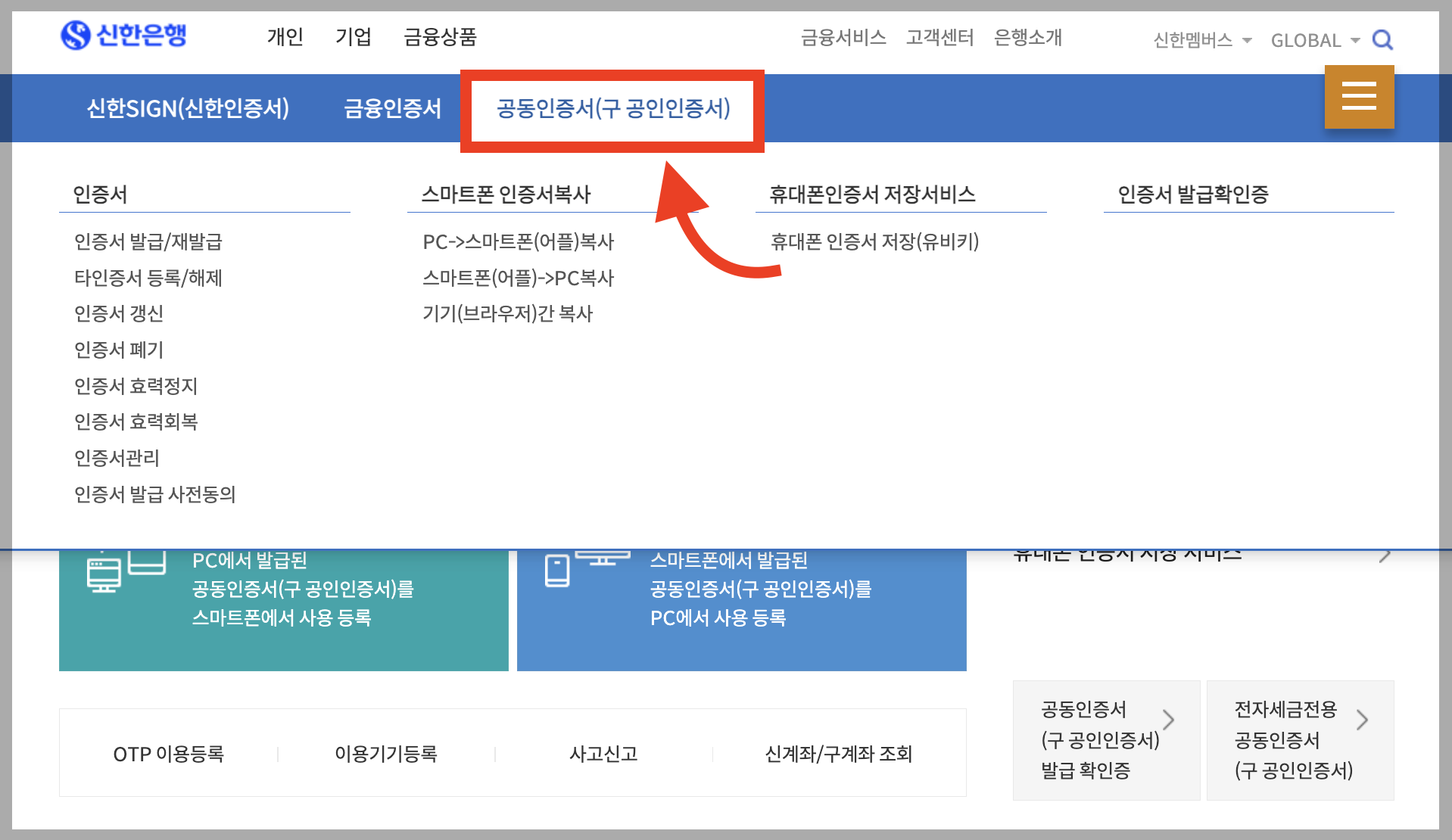
Task: Select the 금융인증서 tab
Action: 392,108
